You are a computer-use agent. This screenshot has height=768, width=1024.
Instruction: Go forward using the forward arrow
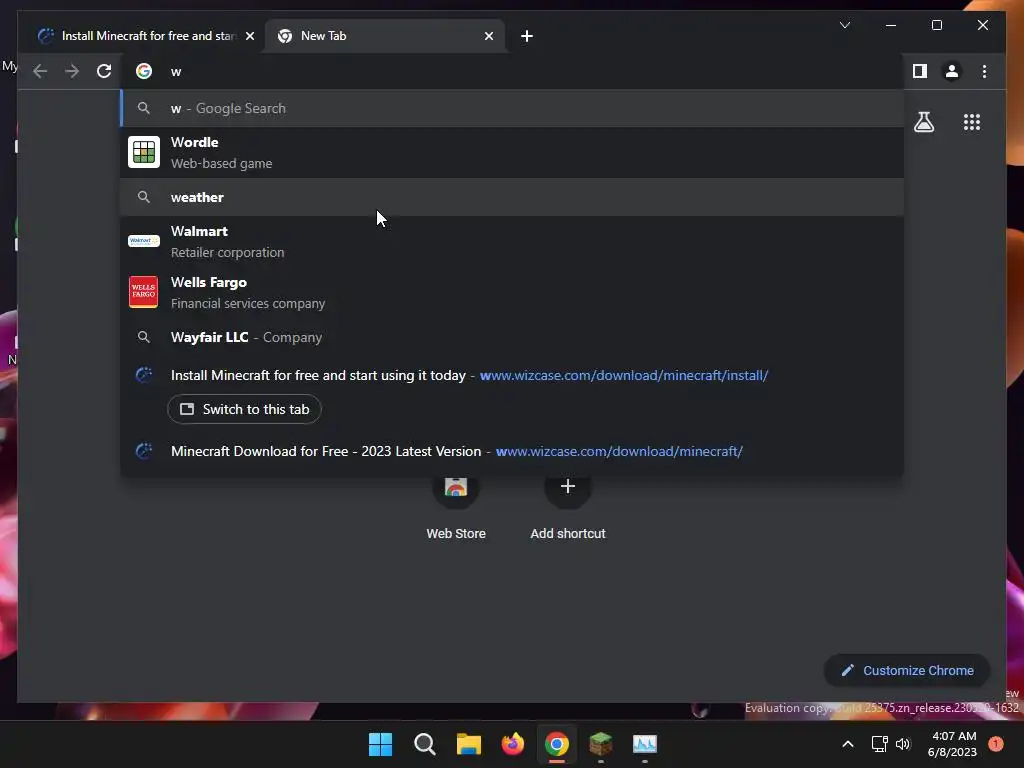click(x=72, y=71)
